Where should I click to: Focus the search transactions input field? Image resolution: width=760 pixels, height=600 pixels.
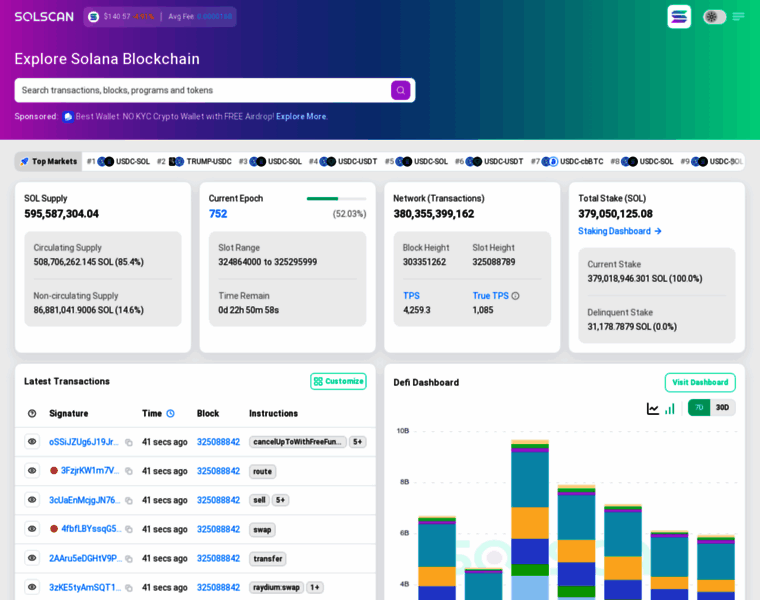point(204,90)
